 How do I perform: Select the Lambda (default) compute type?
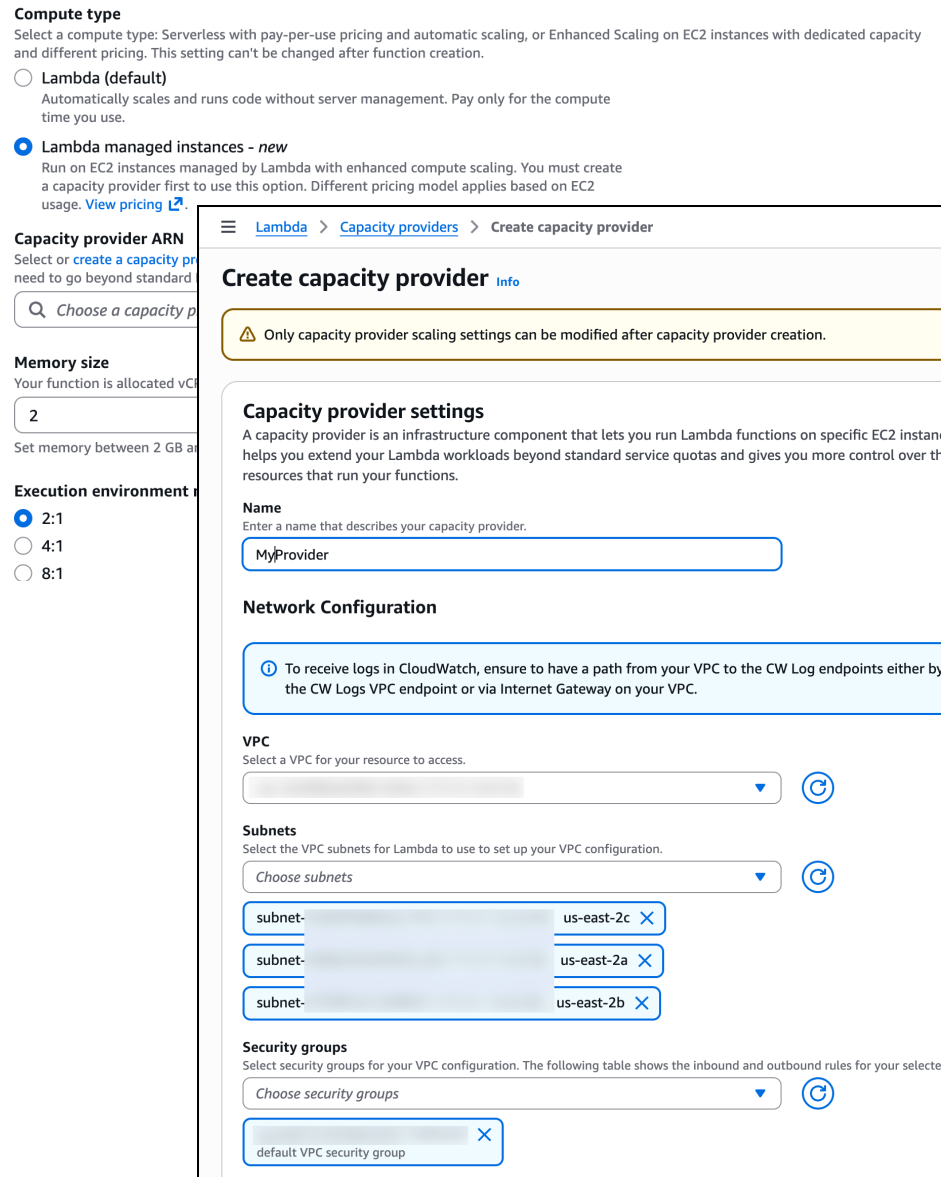coord(23,78)
